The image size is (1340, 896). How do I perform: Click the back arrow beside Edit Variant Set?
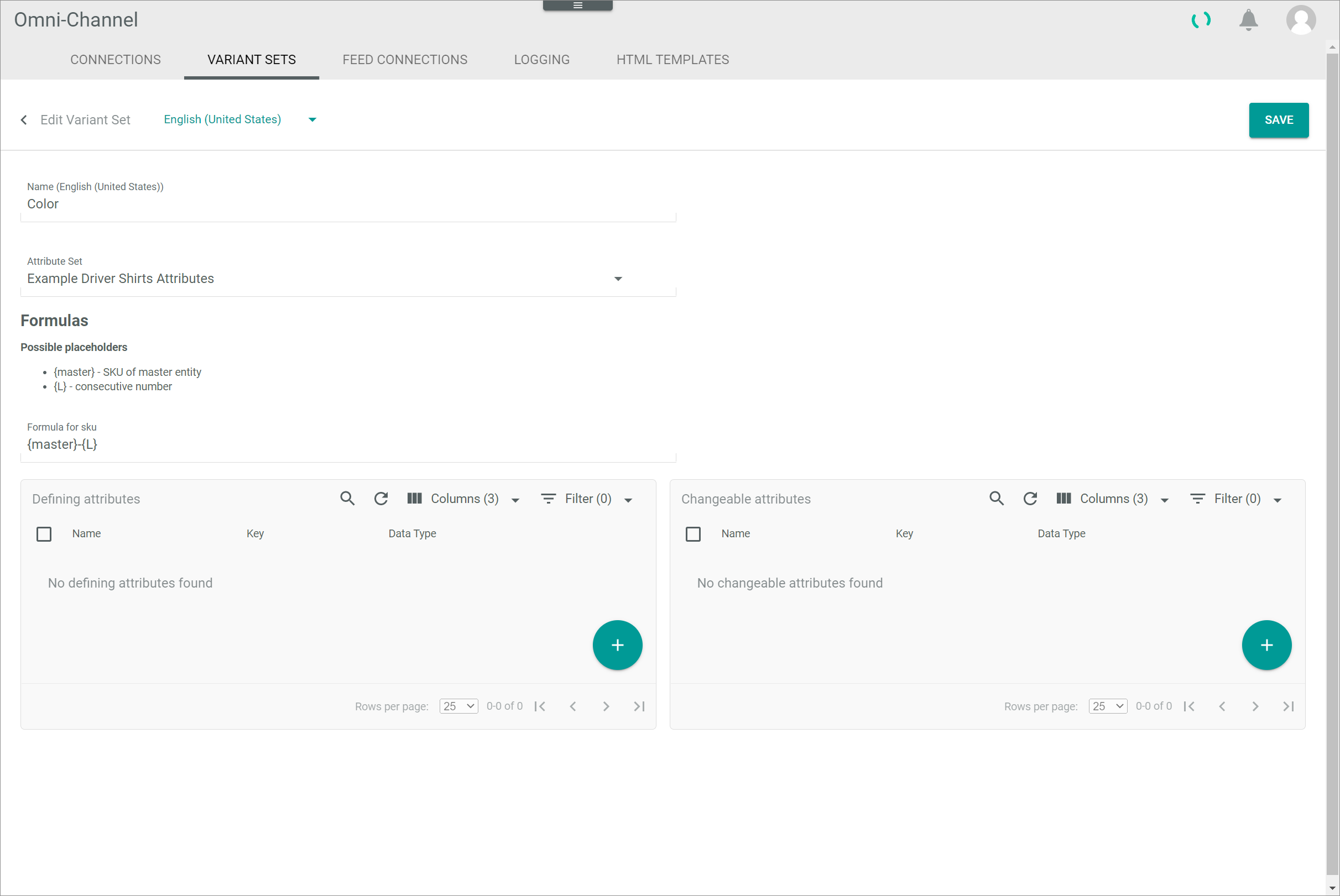tap(24, 120)
